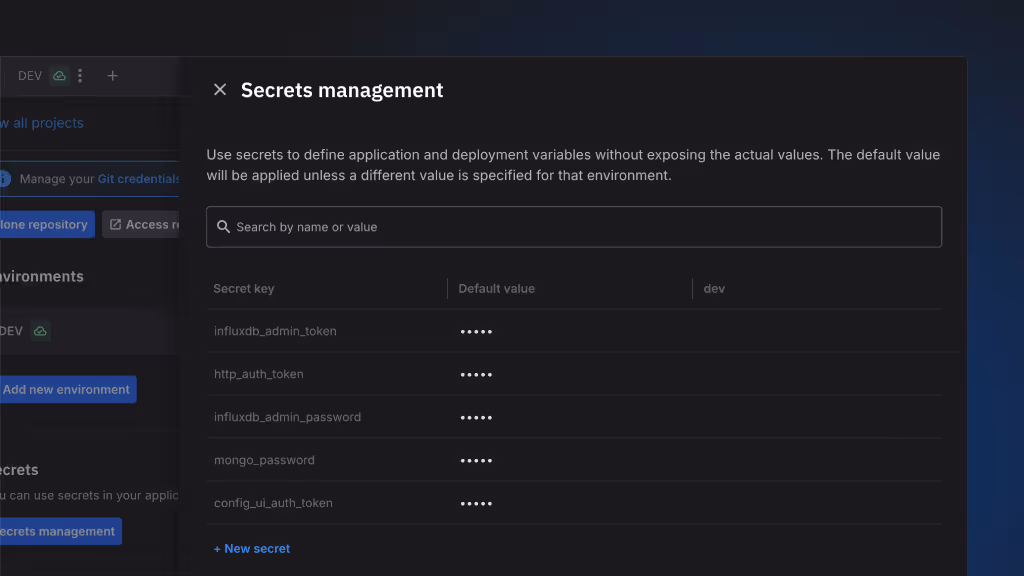
Task: Close the Secrets management panel
Action: click(x=220, y=90)
